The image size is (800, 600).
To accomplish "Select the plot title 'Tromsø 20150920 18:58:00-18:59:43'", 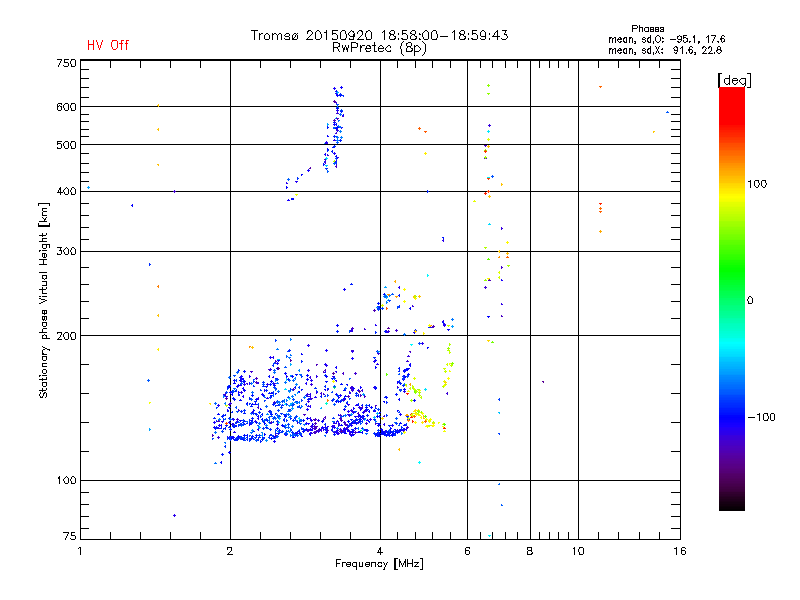I will click(379, 35).
